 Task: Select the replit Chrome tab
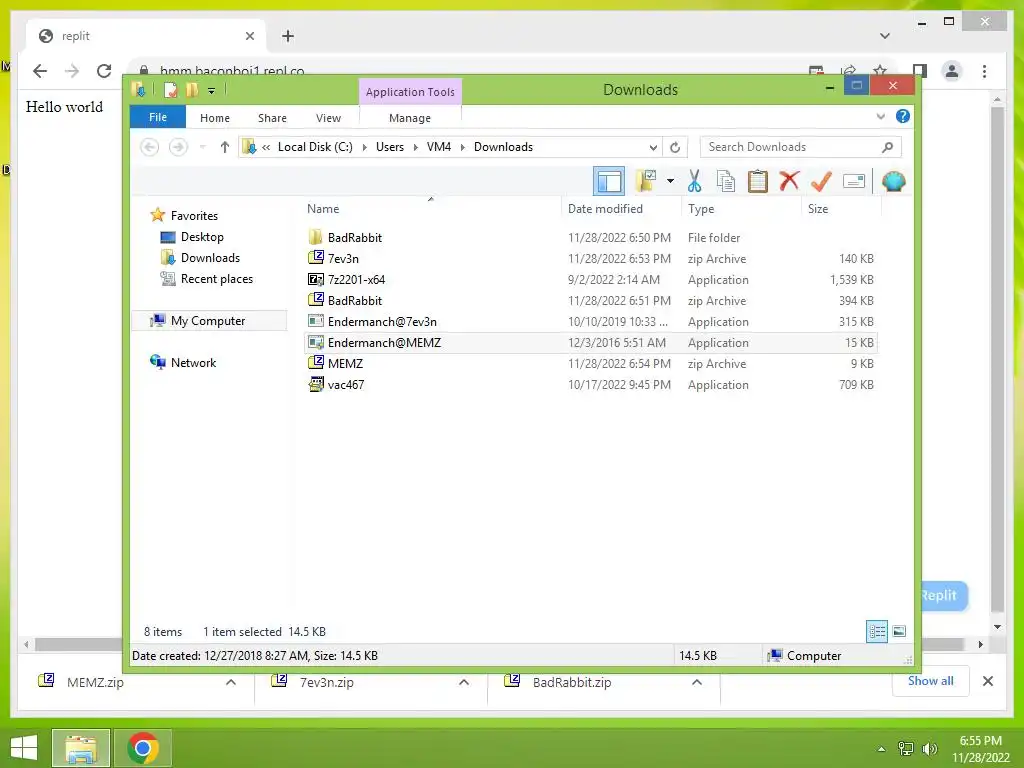click(145, 36)
